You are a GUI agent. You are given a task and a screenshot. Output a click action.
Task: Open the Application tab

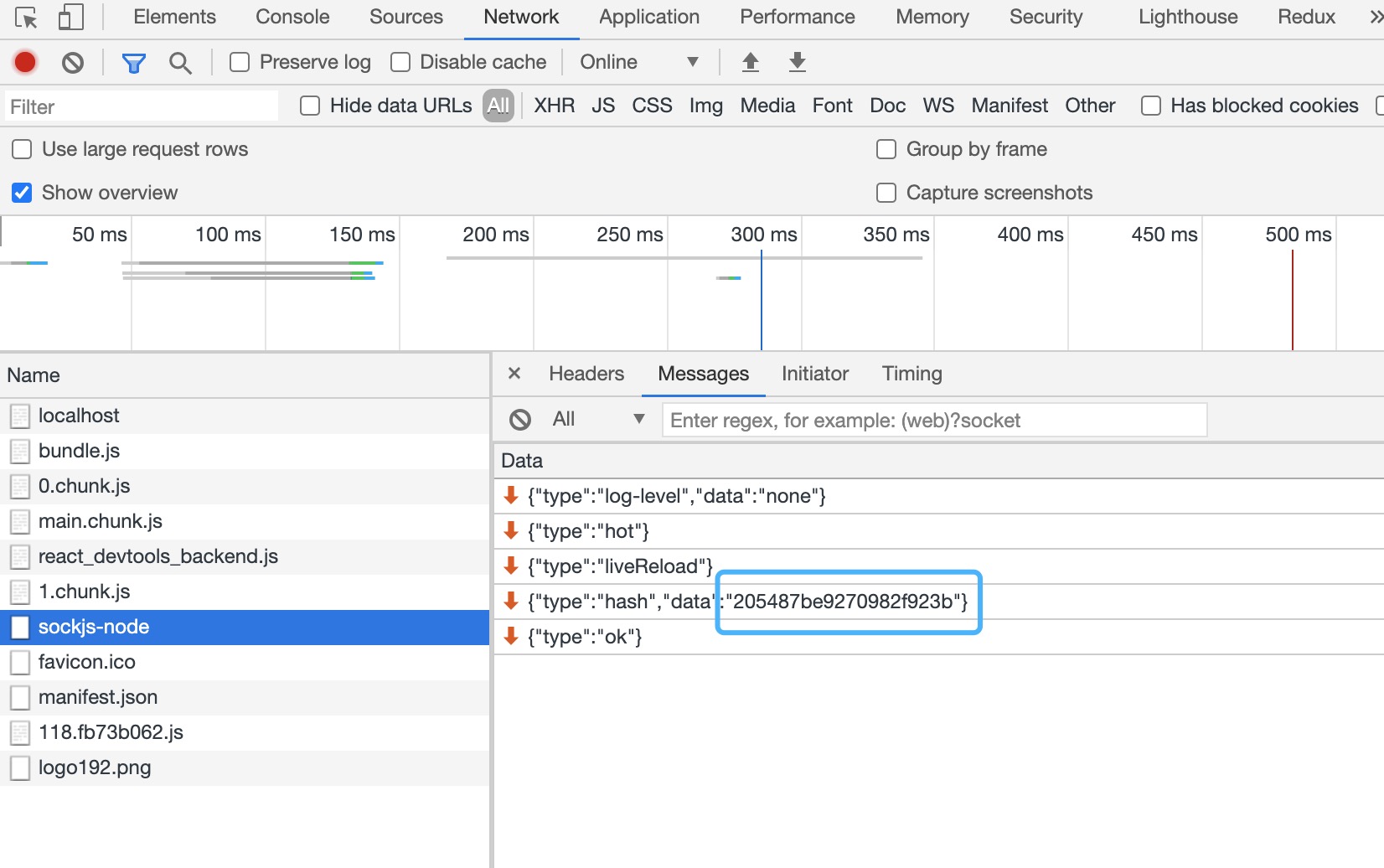649,17
